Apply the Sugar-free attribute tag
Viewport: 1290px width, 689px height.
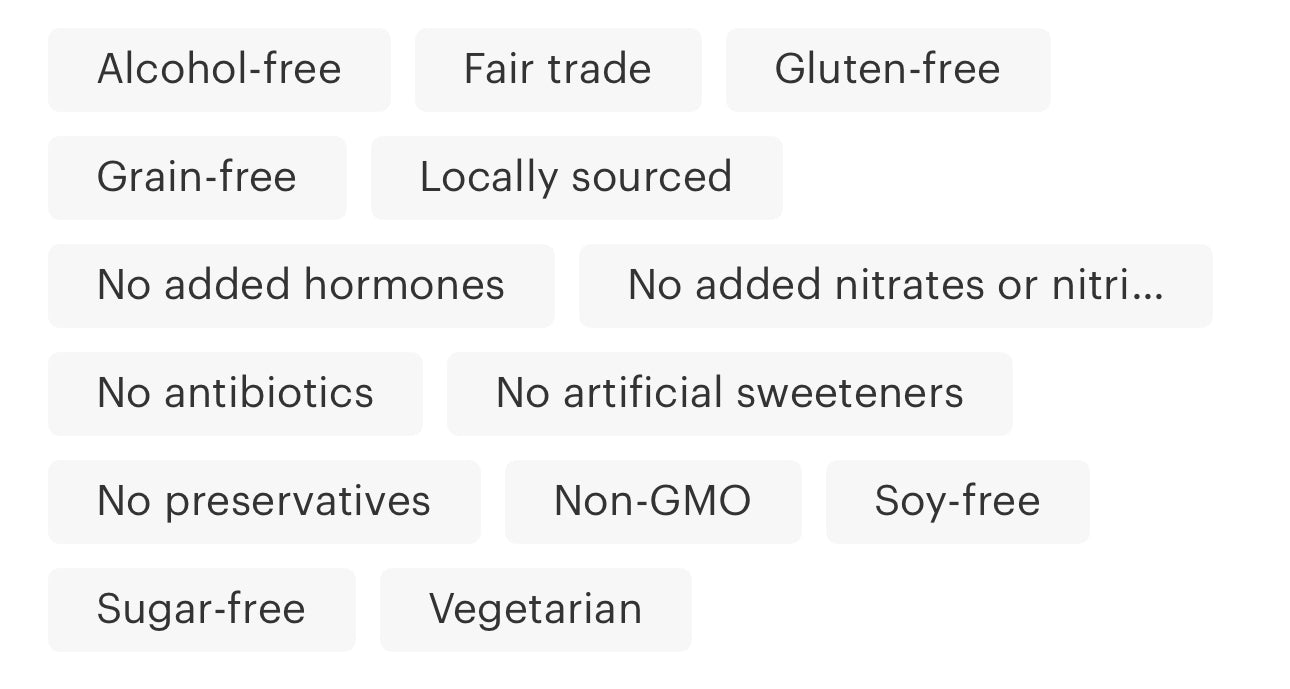point(201,610)
